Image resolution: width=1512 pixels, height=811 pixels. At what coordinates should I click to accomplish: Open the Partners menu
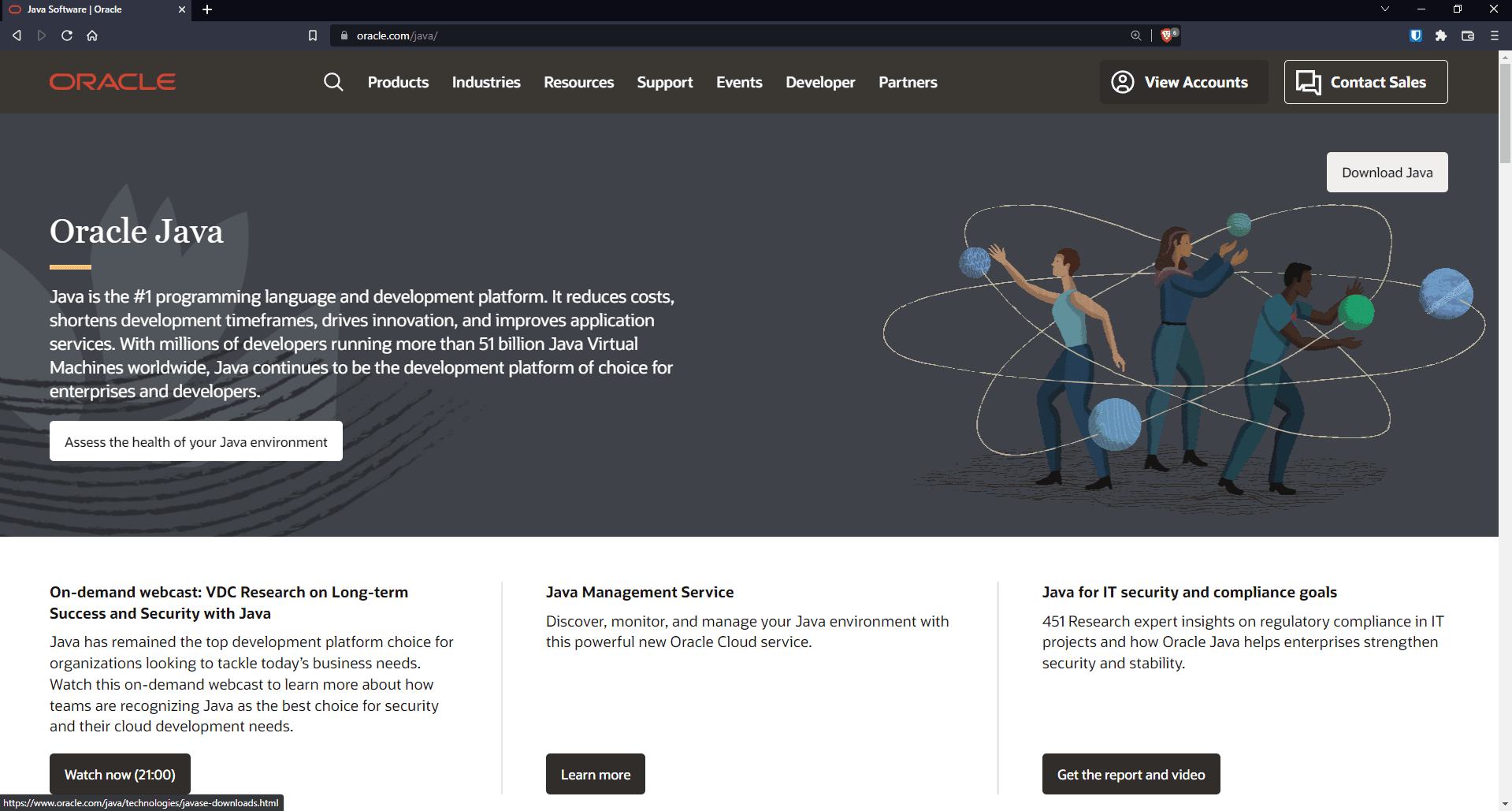pyautogui.click(x=908, y=82)
